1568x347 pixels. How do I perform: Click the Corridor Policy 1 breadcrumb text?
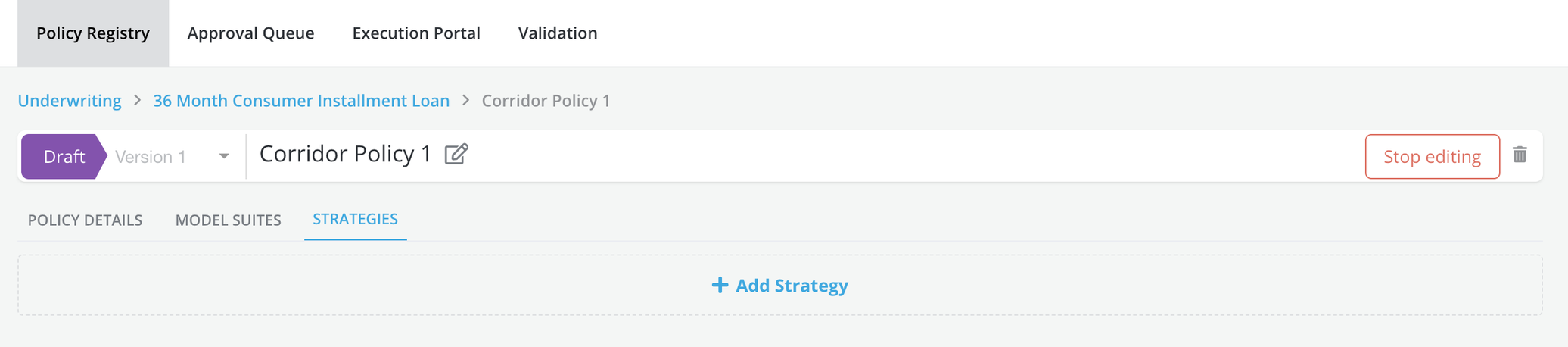pyautogui.click(x=546, y=101)
